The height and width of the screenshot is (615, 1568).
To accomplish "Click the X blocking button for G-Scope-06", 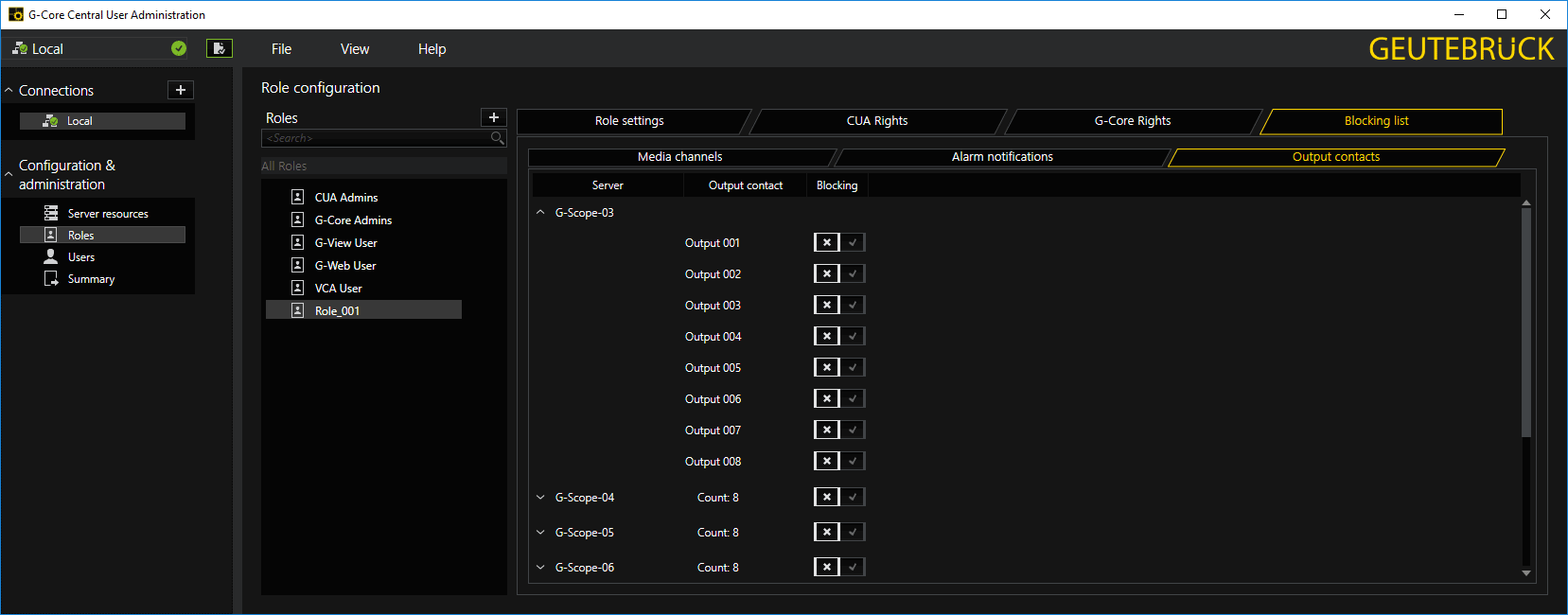I will click(827, 567).
